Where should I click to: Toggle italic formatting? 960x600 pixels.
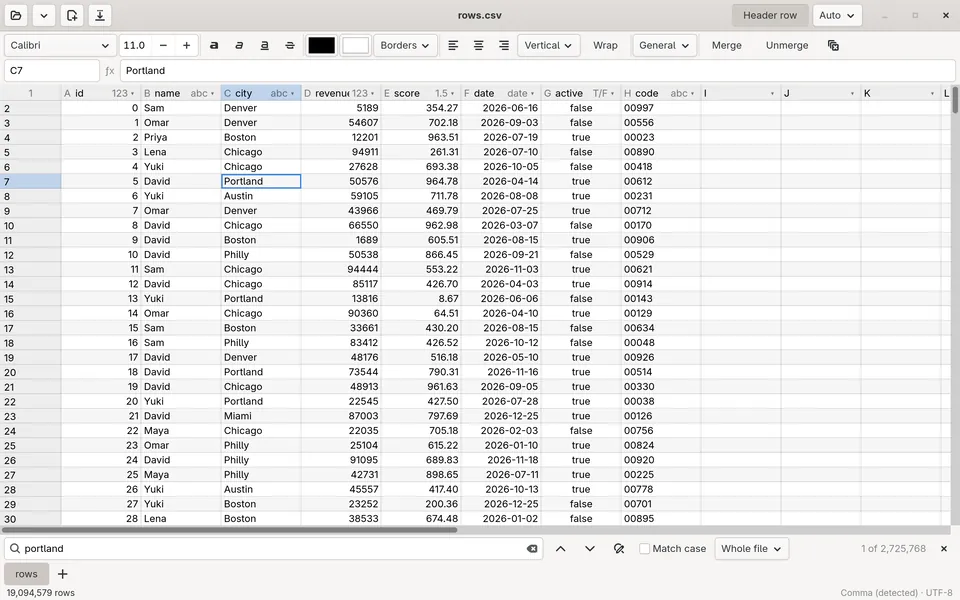[x=239, y=45]
